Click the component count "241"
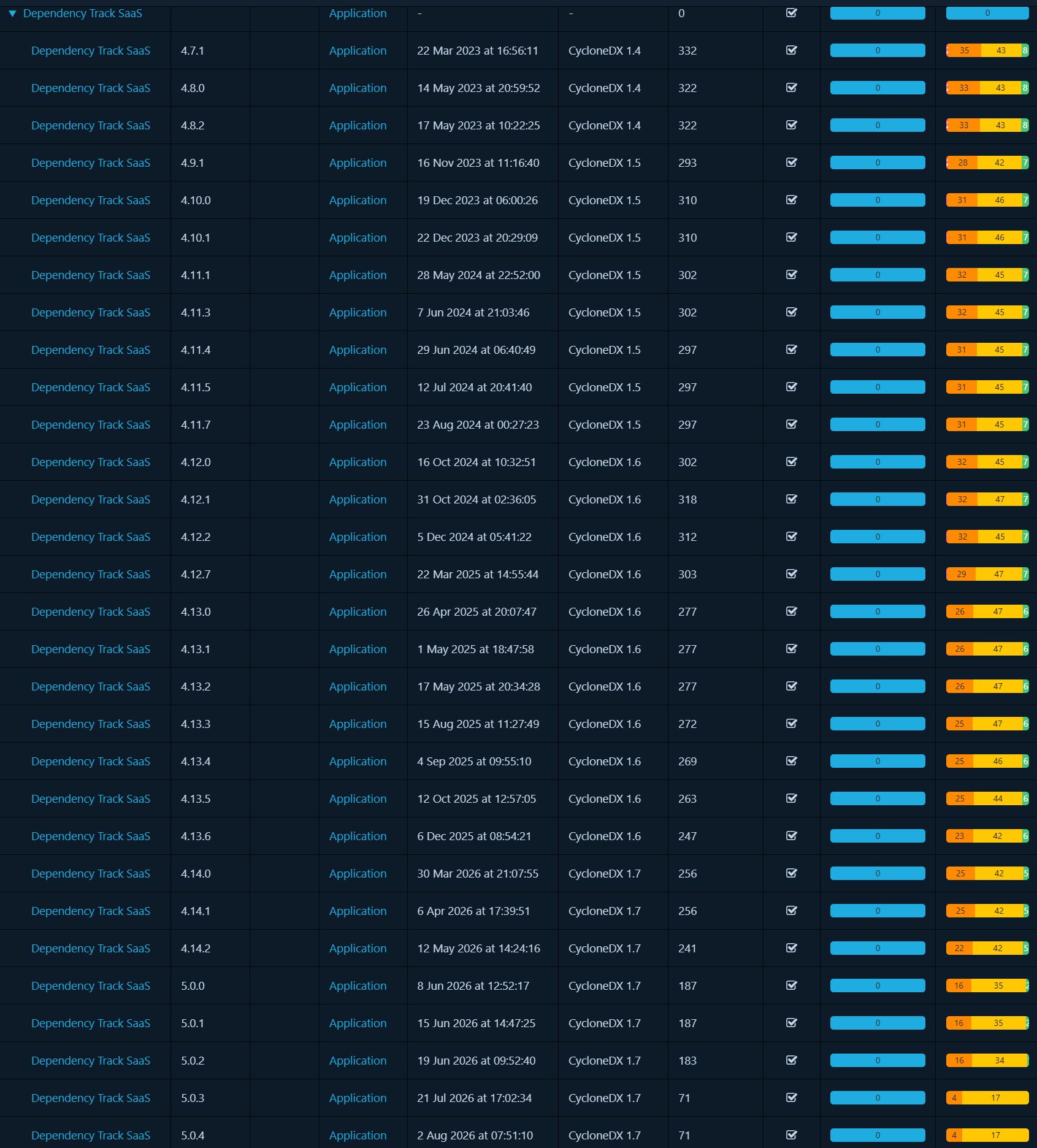1037x1148 pixels. coord(687,949)
